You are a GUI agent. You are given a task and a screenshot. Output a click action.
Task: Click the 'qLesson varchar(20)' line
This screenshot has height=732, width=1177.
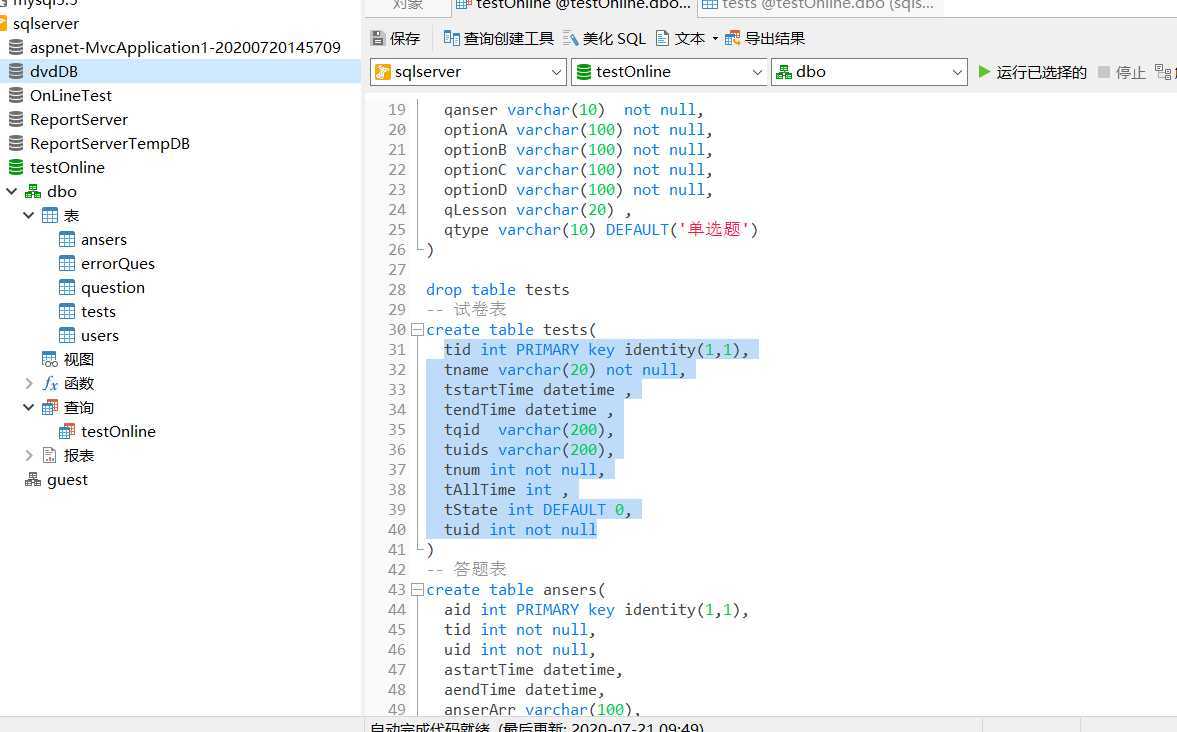(x=537, y=209)
